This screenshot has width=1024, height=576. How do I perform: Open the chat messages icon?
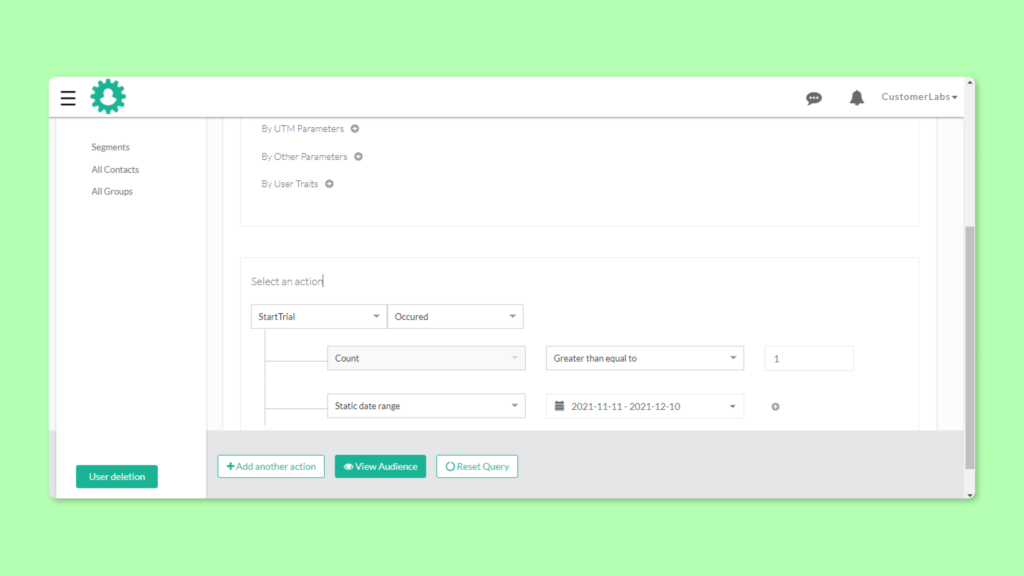click(x=814, y=98)
